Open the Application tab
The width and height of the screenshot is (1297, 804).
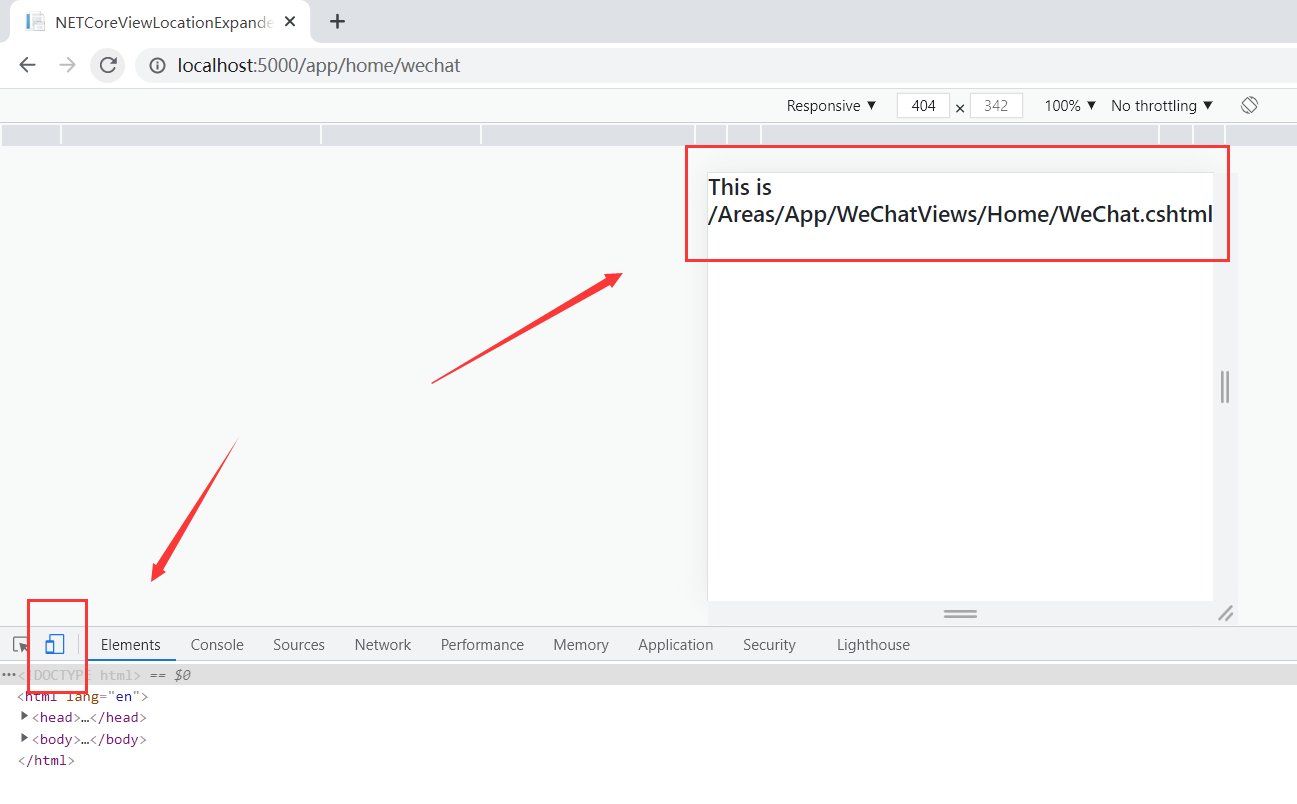tap(676, 645)
